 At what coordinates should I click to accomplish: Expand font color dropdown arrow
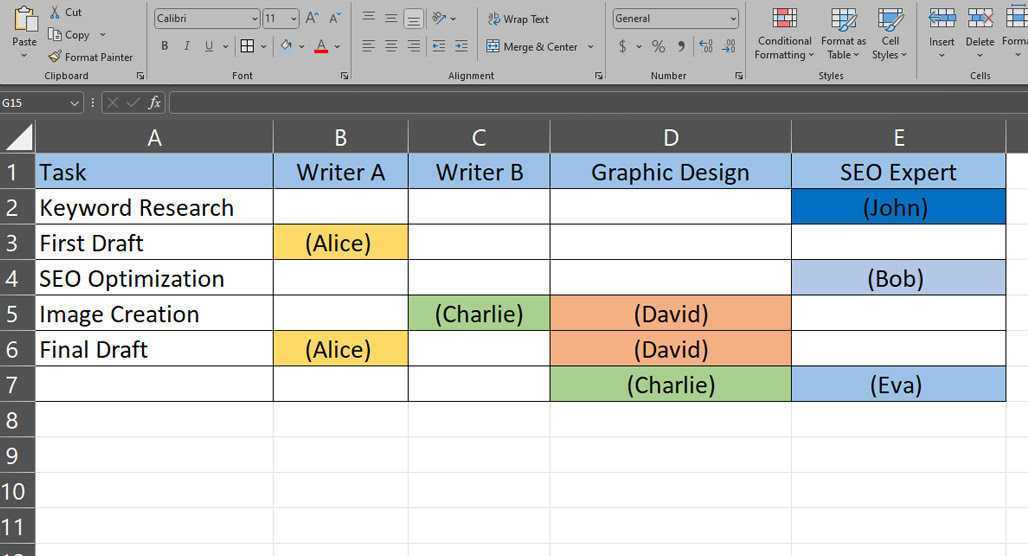click(337, 47)
